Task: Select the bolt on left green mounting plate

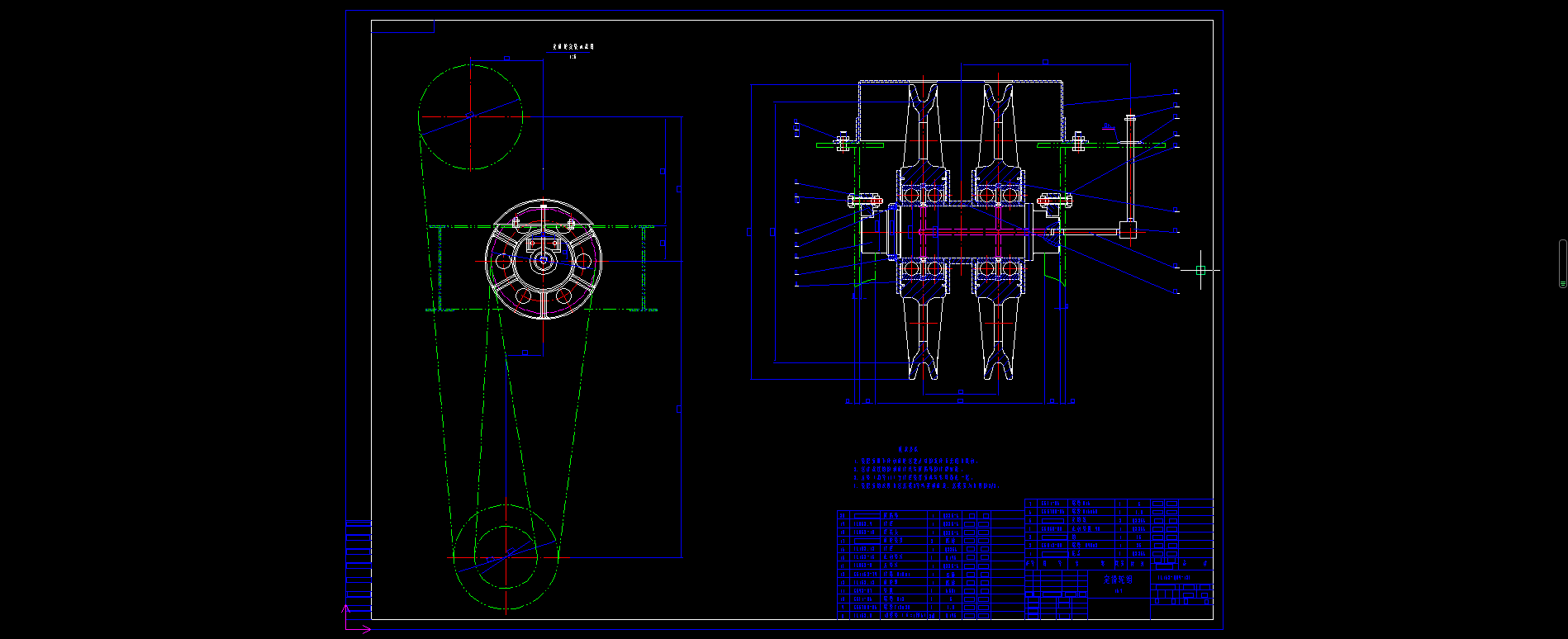Action: point(842,142)
